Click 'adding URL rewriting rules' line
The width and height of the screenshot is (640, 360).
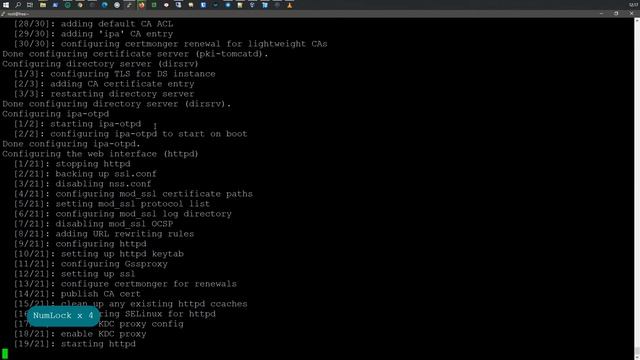click(104, 234)
